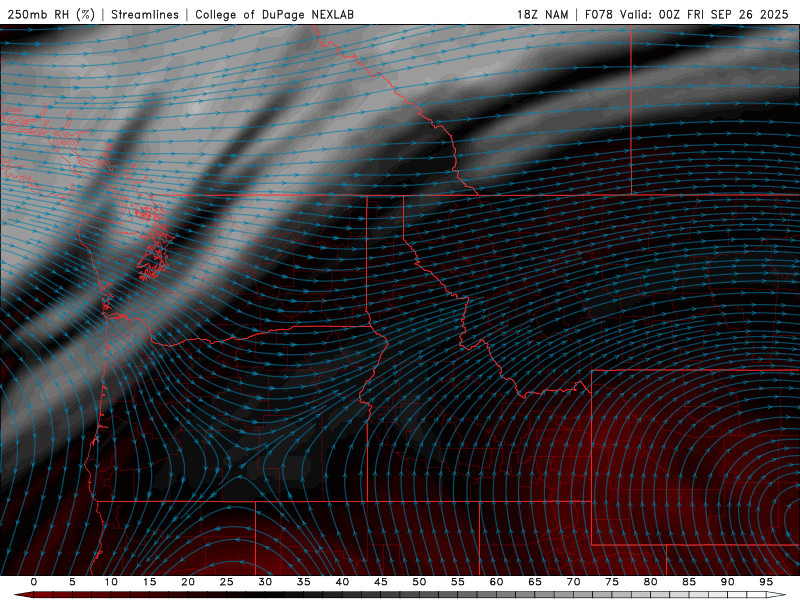Click the colorbar value label 65

(535, 582)
